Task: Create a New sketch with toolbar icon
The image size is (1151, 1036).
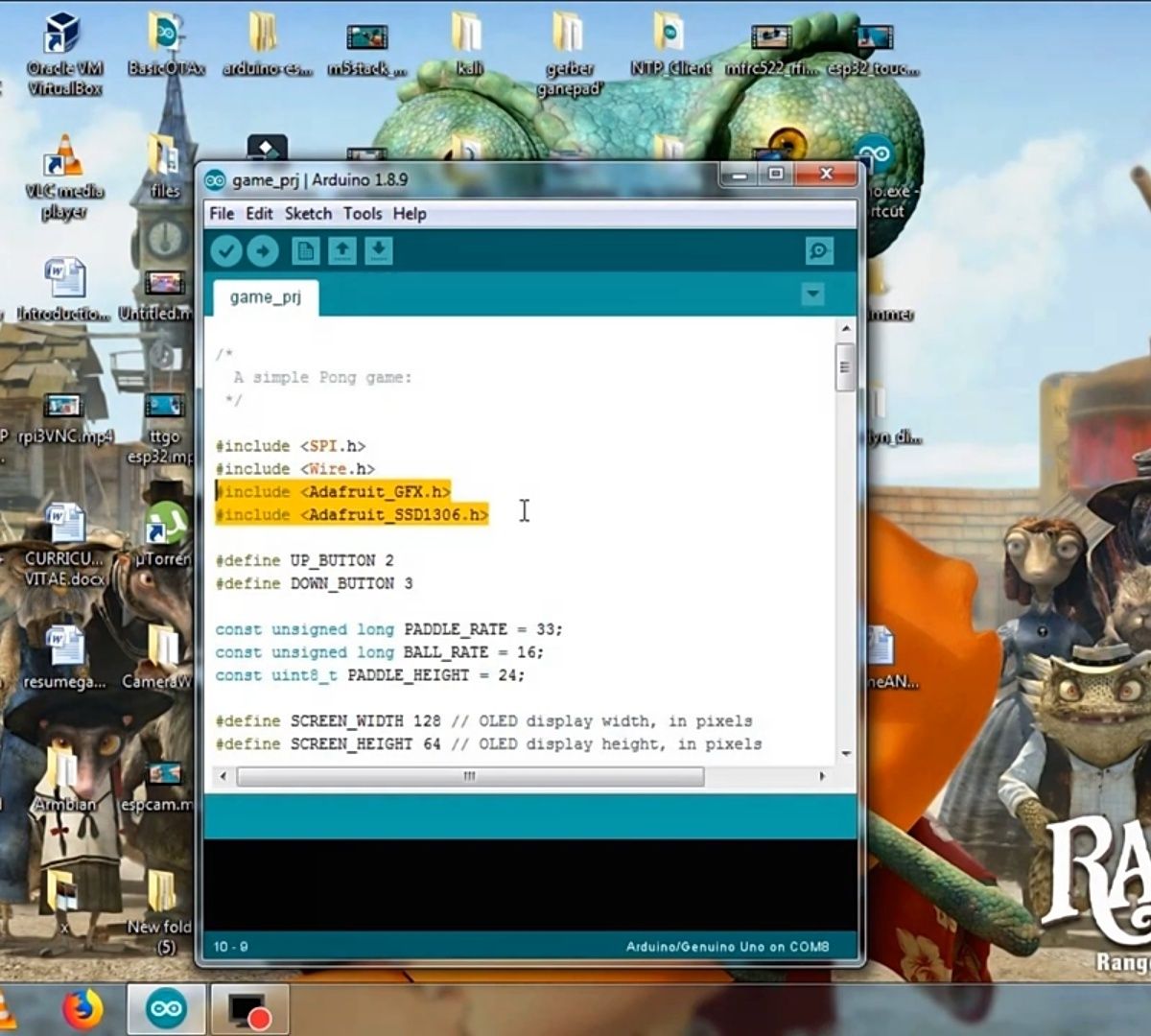Action: 305,250
